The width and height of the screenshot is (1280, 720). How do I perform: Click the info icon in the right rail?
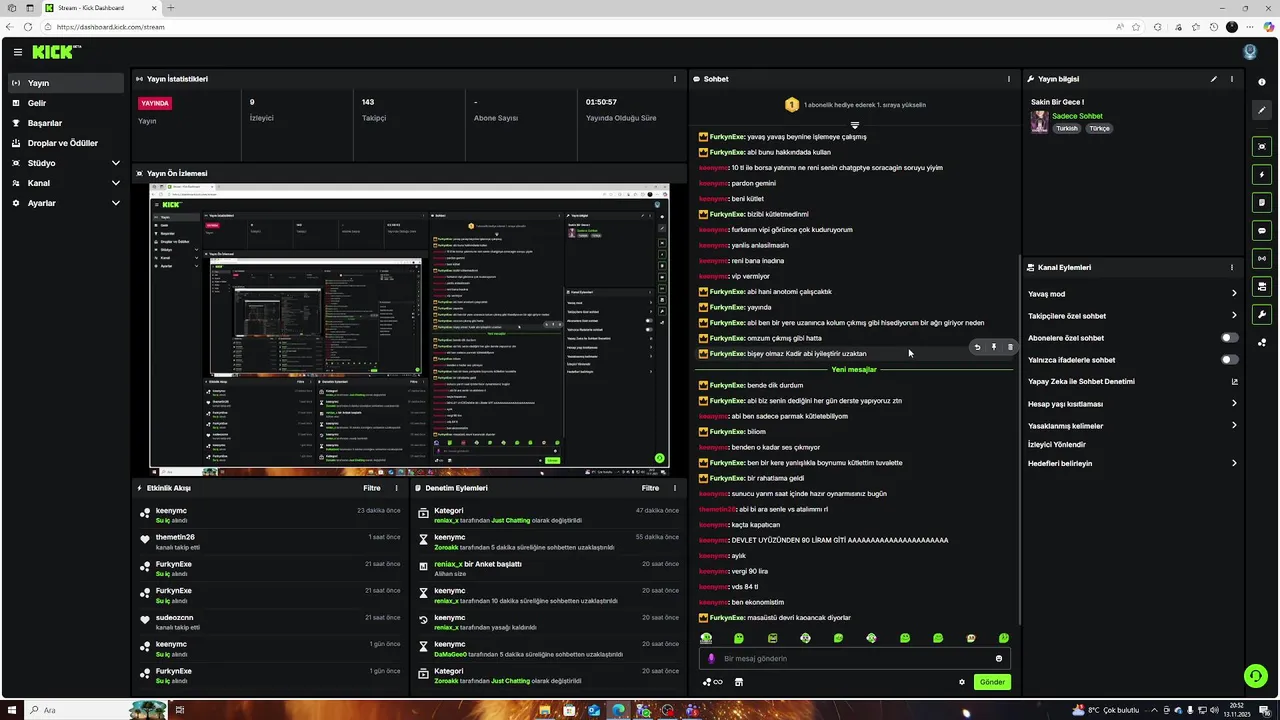(x=1262, y=82)
